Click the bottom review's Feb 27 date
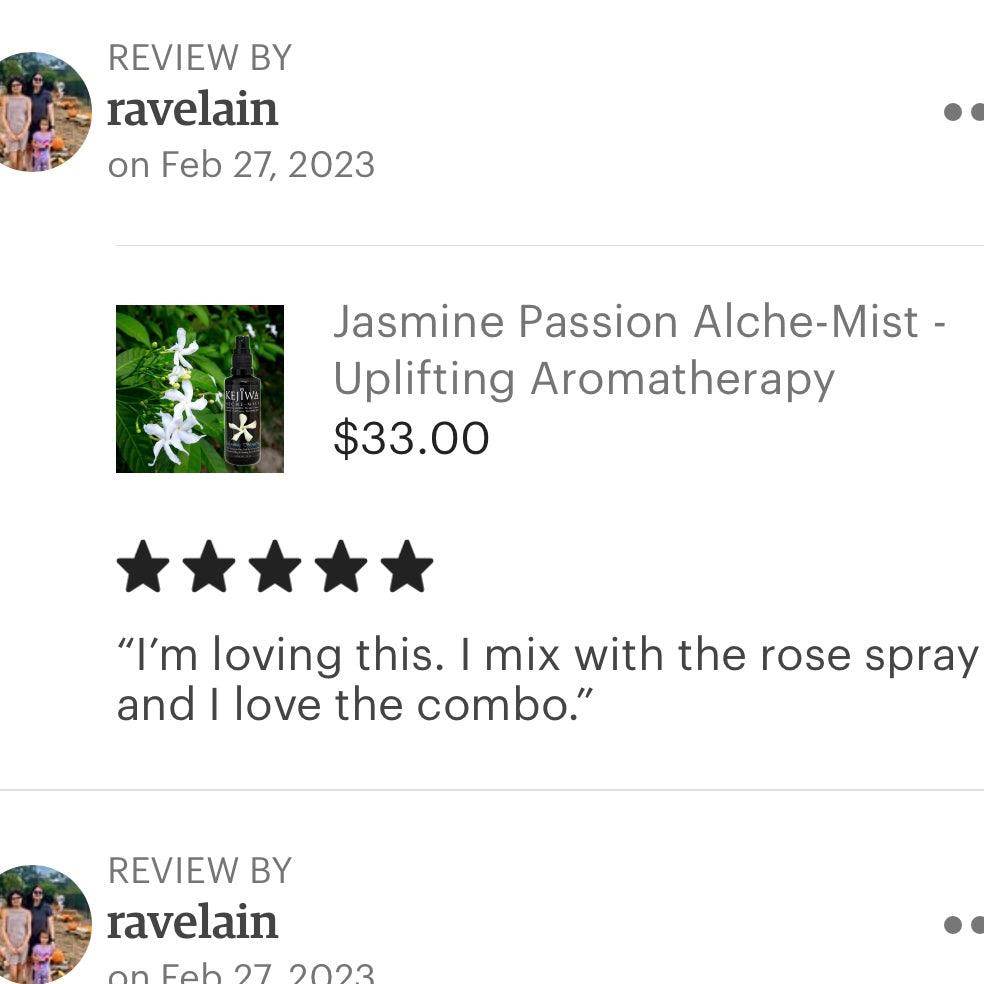 (x=241, y=972)
